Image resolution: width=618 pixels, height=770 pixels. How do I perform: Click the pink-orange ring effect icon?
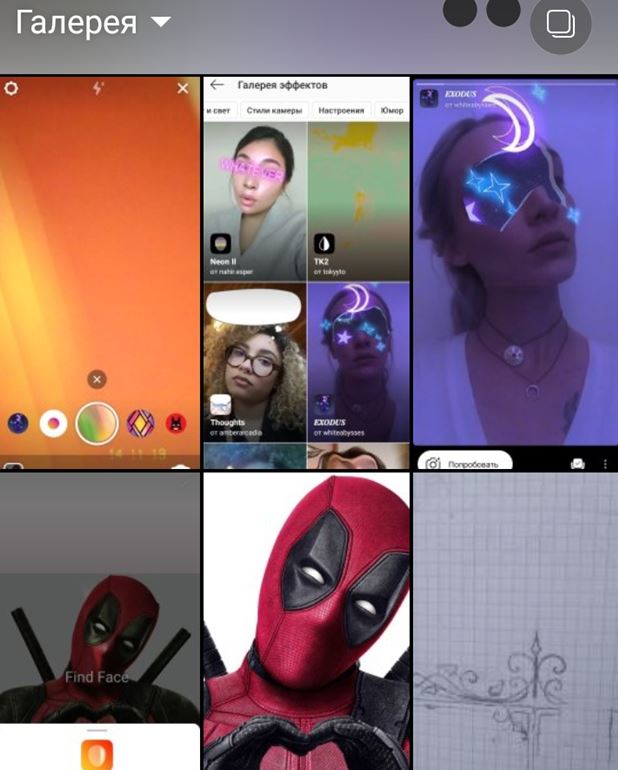54,423
